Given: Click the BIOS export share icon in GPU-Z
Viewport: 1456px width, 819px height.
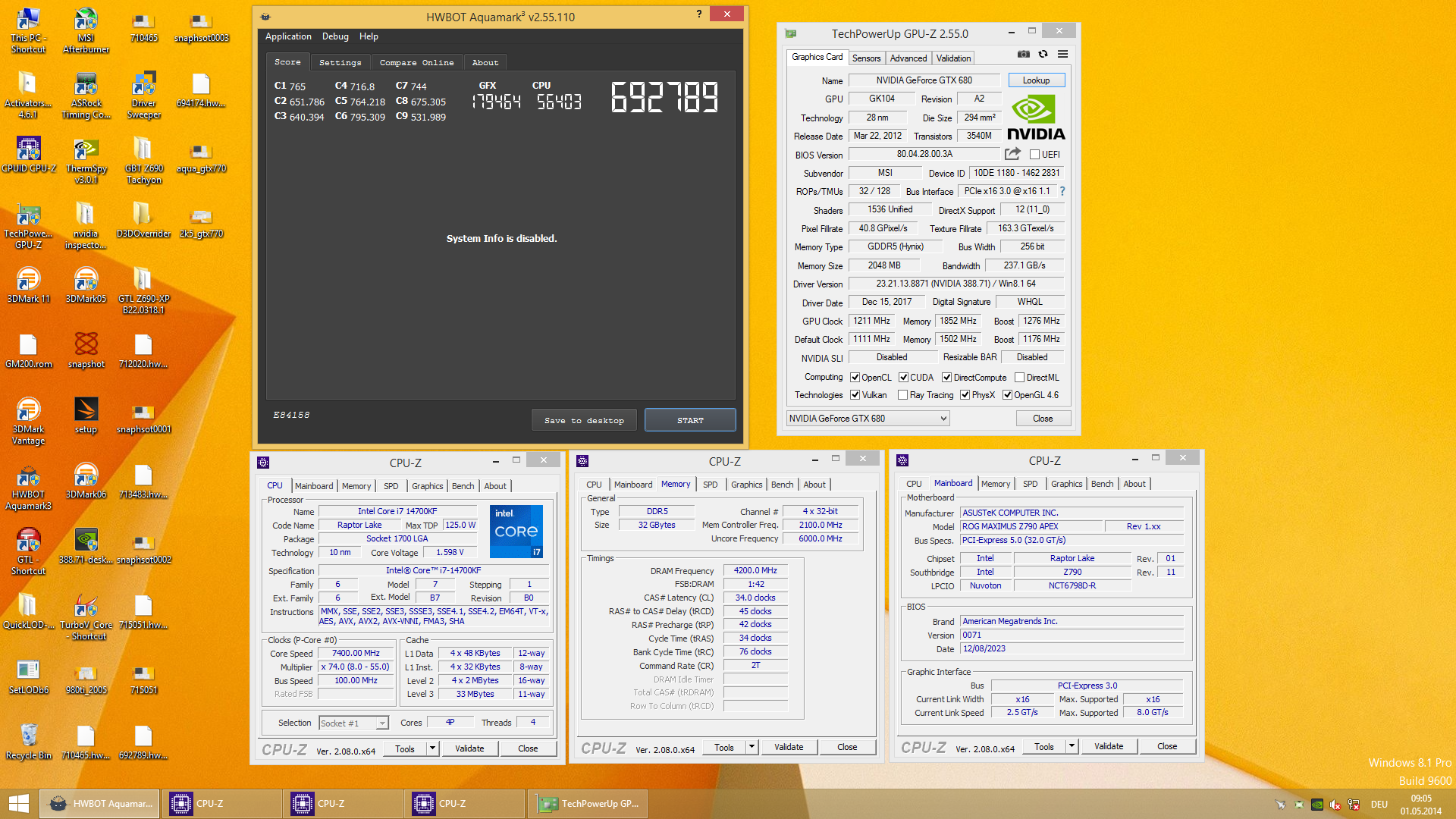Looking at the screenshot, I should click(1012, 154).
